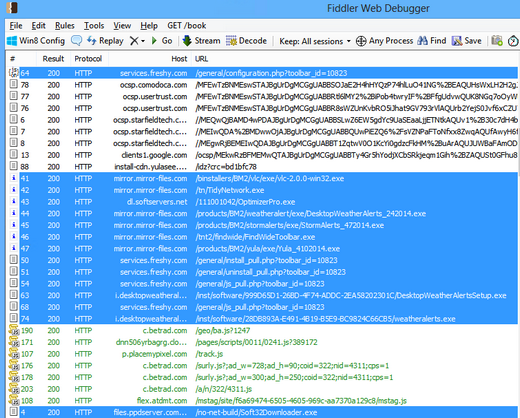Click the Go resume button
This screenshot has width=520, height=418.
point(162,41)
